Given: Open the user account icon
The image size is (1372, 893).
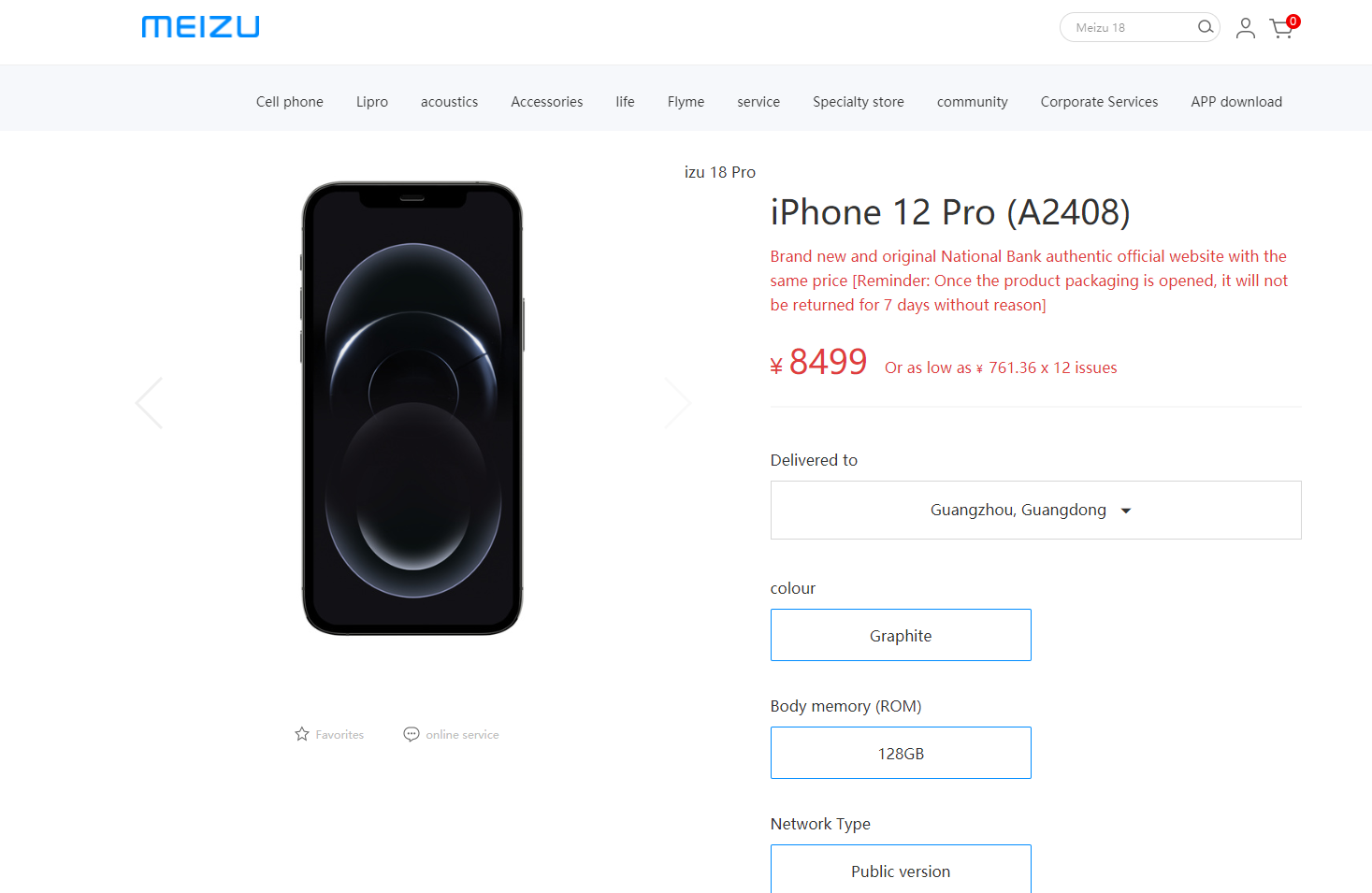Looking at the screenshot, I should (x=1246, y=28).
